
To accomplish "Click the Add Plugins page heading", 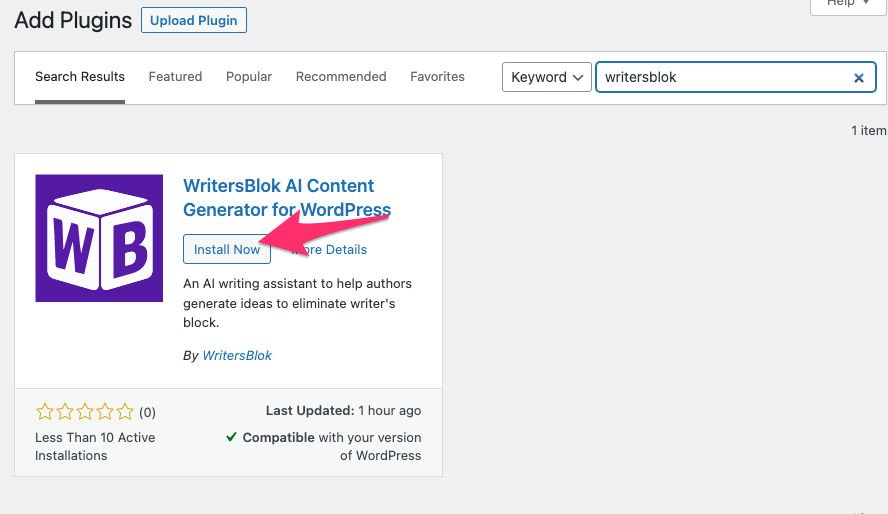I will click(x=73, y=20).
